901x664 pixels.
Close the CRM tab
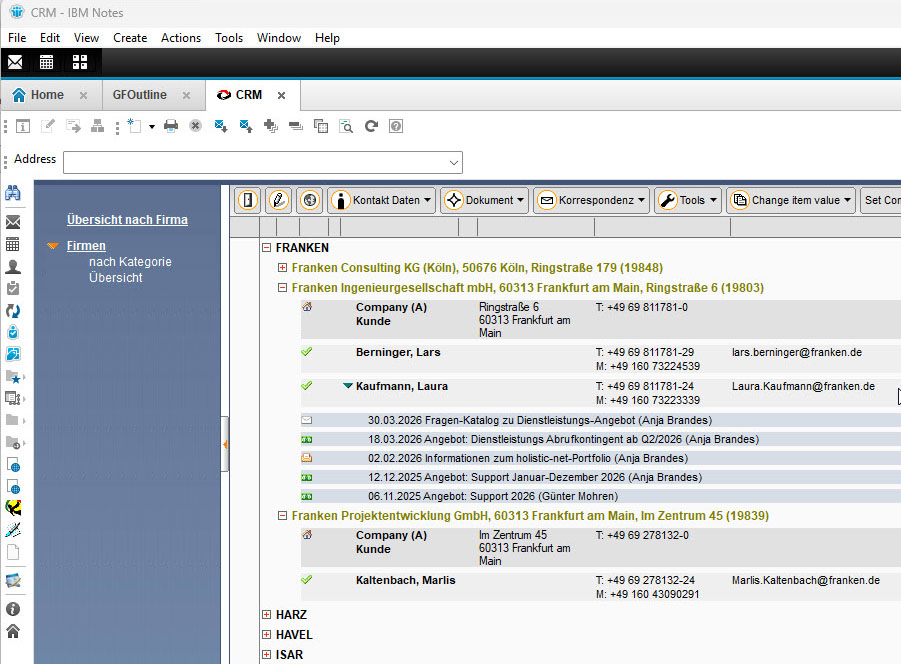click(282, 95)
